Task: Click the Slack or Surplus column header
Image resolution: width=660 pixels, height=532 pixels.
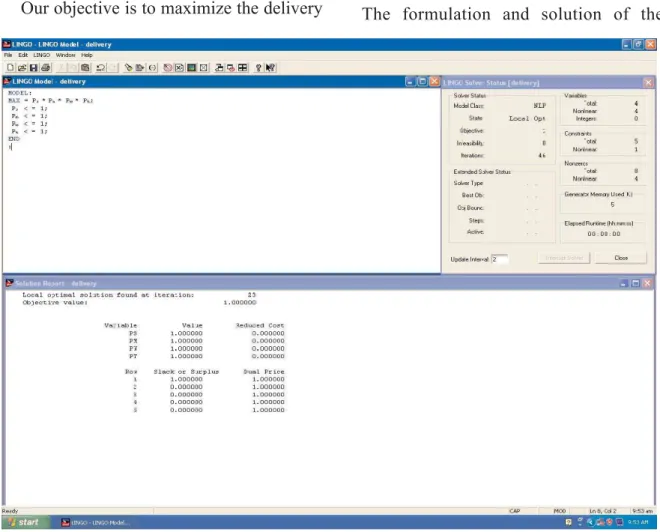Action: click(x=186, y=372)
